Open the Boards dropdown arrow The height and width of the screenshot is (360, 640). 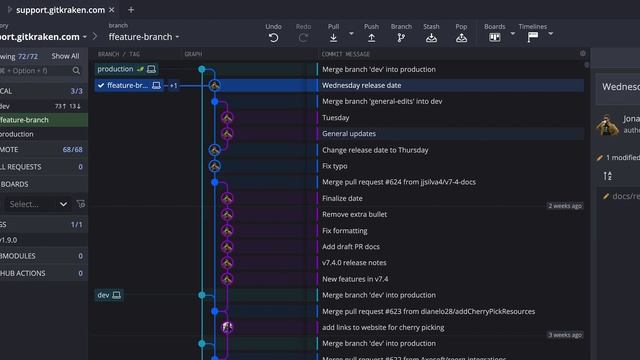[513, 33]
